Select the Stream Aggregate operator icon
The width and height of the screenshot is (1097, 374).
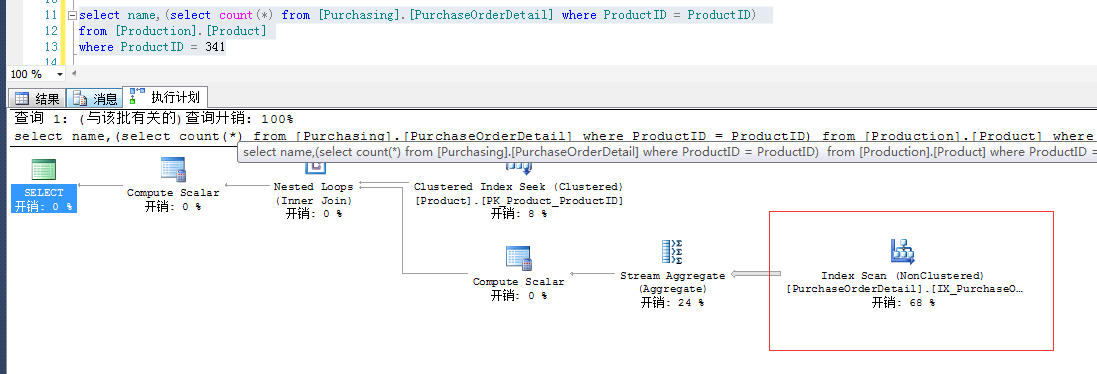coord(672,252)
